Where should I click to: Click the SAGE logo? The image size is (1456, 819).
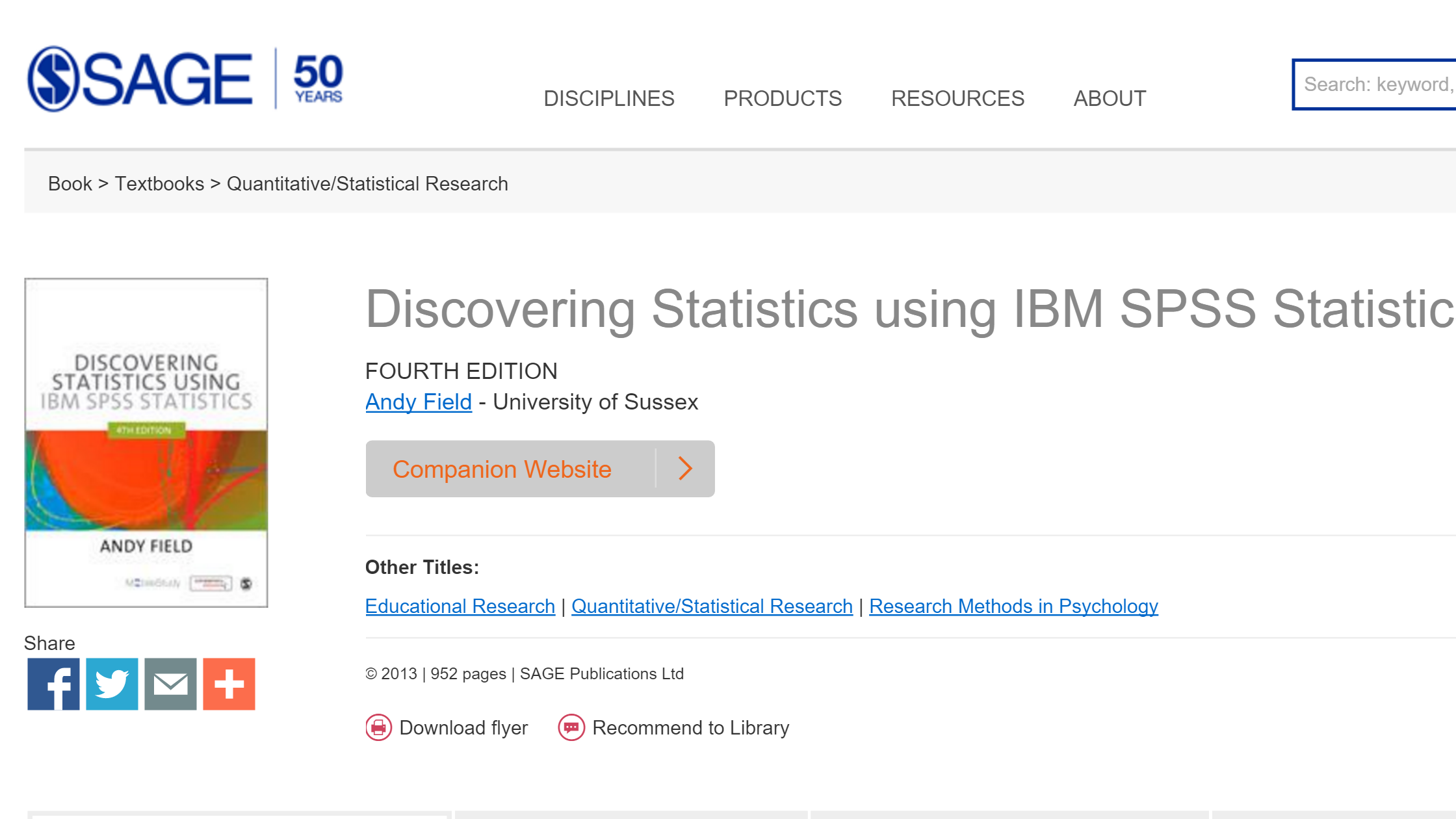click(x=140, y=79)
